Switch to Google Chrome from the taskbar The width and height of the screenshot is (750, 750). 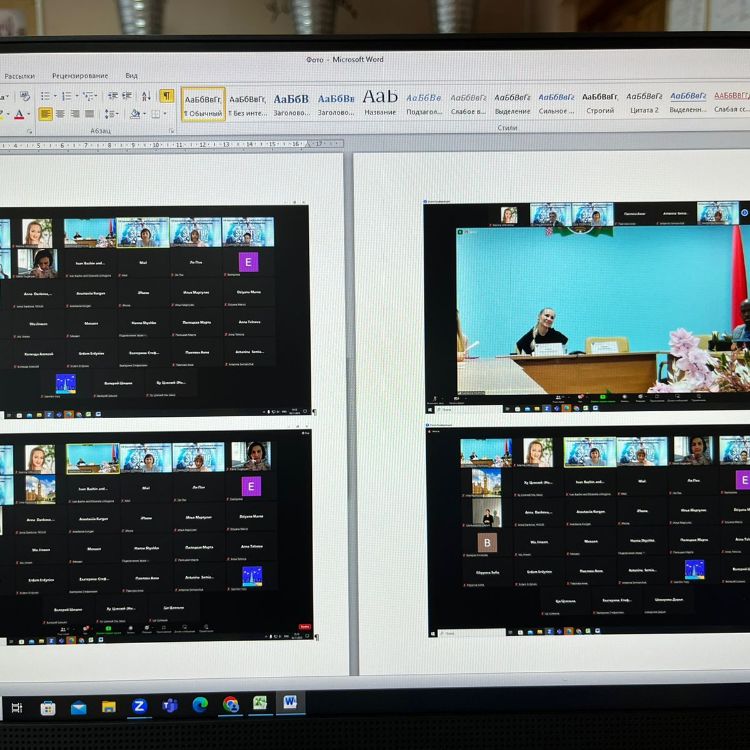[231, 705]
